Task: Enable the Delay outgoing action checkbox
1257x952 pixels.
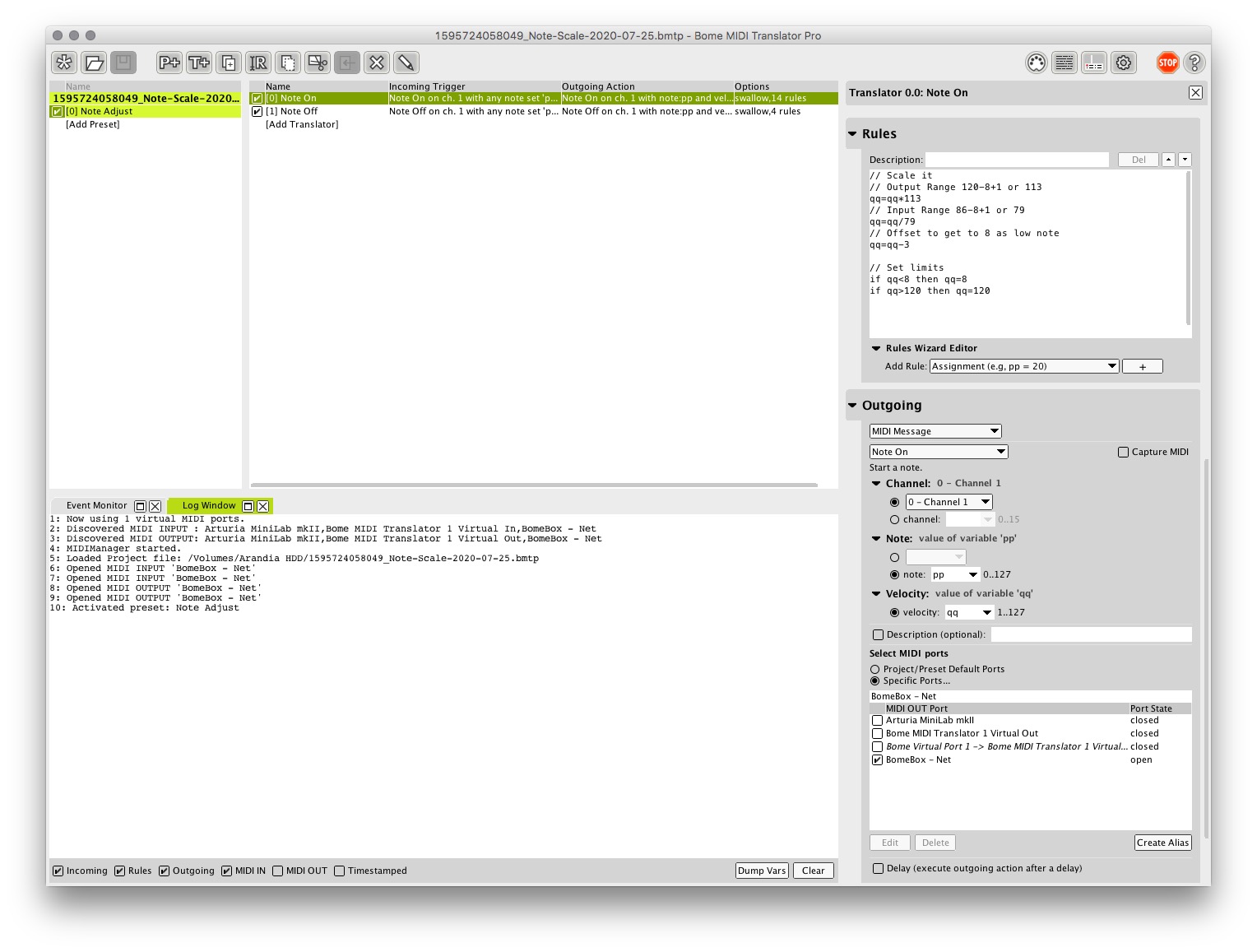Action: tap(878, 869)
